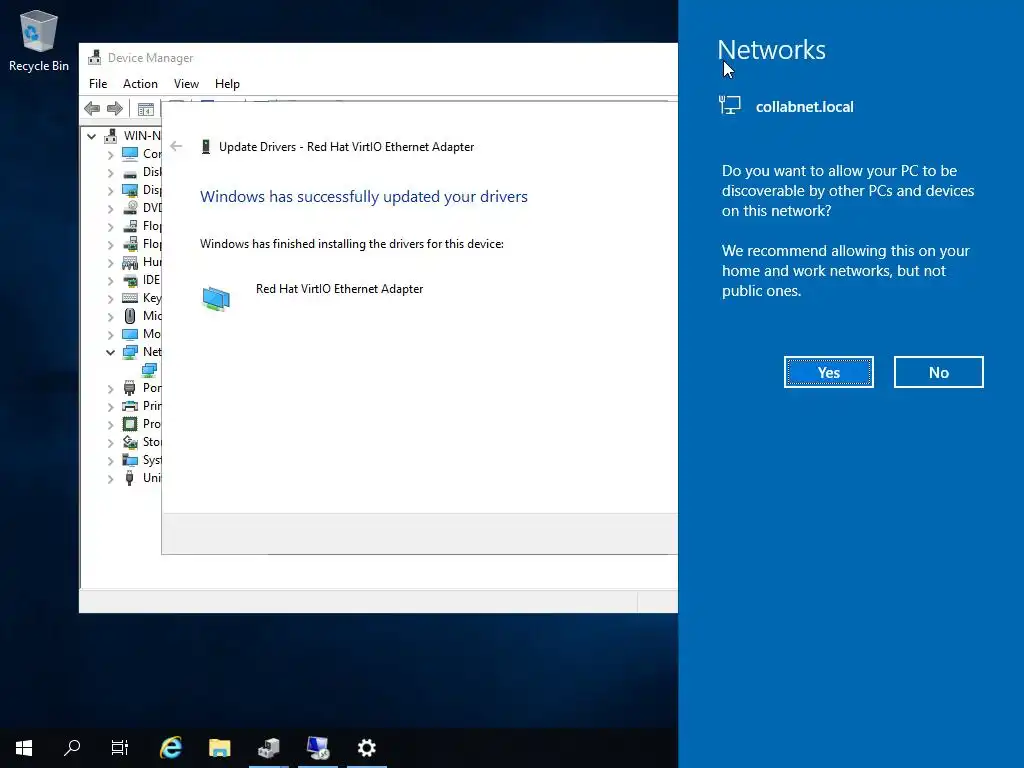Open taskbar Search
This screenshot has height=768, width=1024.
(x=72, y=747)
